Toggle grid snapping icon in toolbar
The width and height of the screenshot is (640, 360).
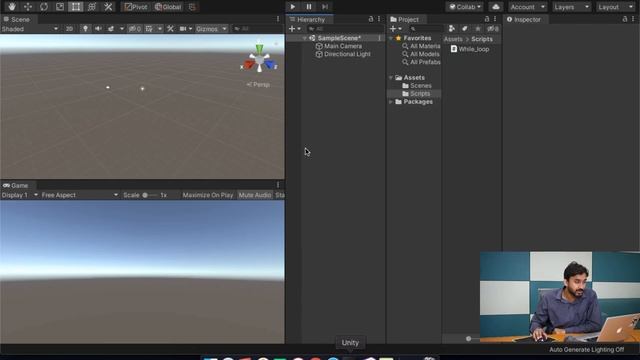pyautogui.click(x=192, y=7)
